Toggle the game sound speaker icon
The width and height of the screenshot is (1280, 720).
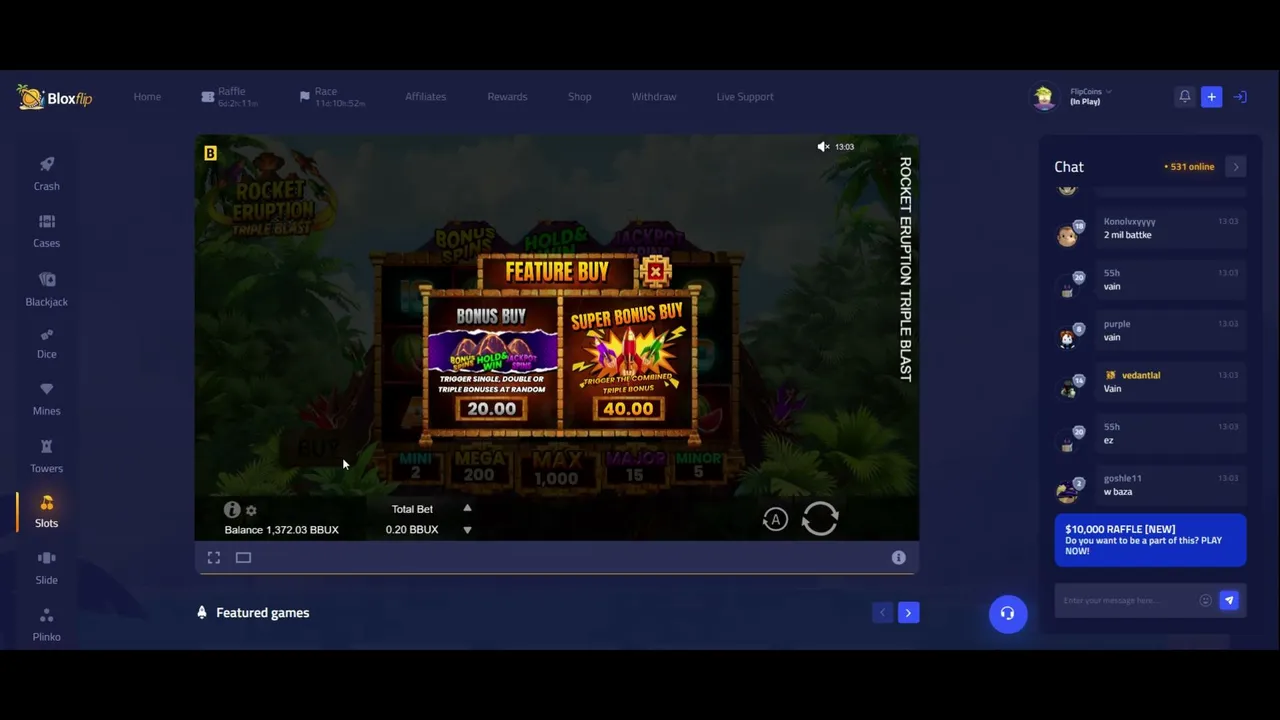click(823, 147)
